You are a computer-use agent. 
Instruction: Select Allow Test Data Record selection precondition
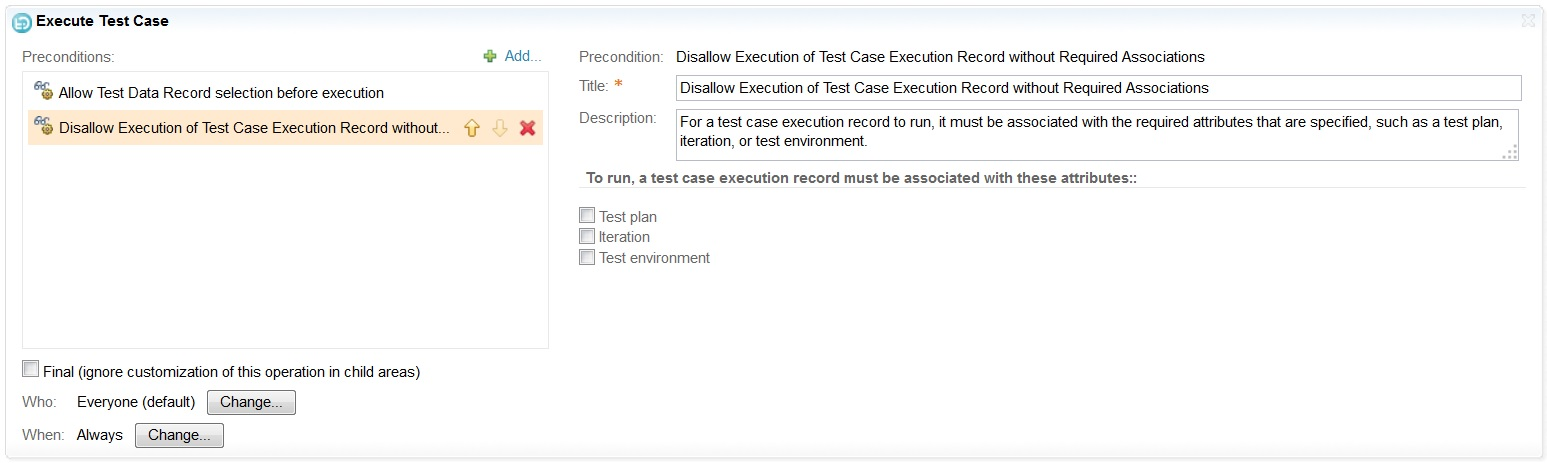221,93
